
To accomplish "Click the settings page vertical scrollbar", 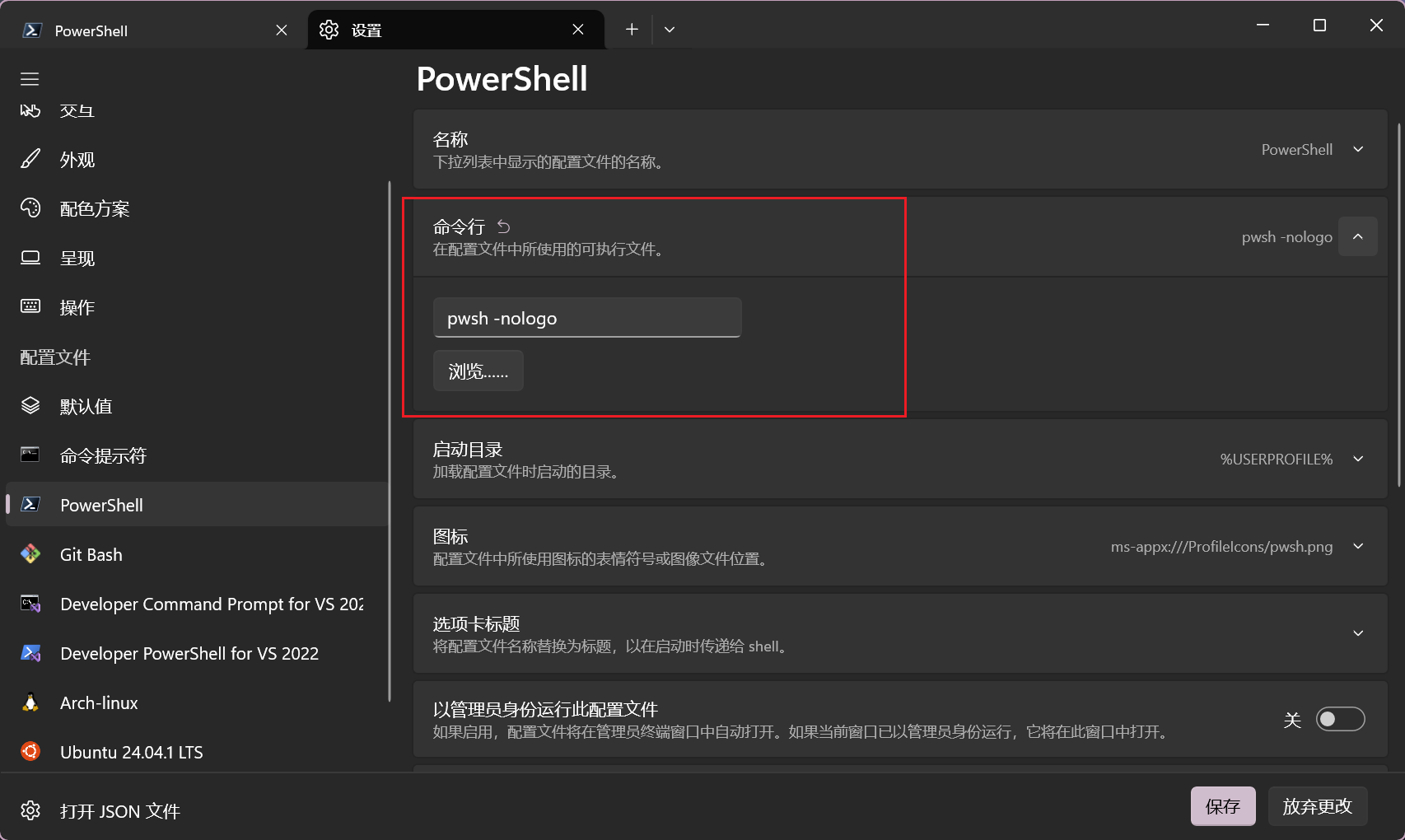I will click(x=1399, y=305).
